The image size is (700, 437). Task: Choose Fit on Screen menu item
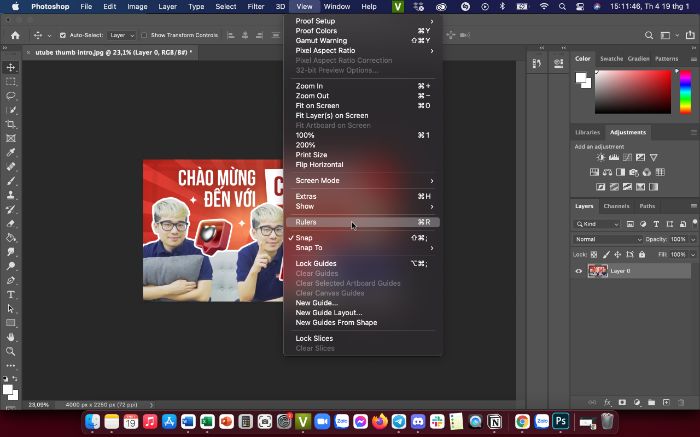tap(362, 106)
